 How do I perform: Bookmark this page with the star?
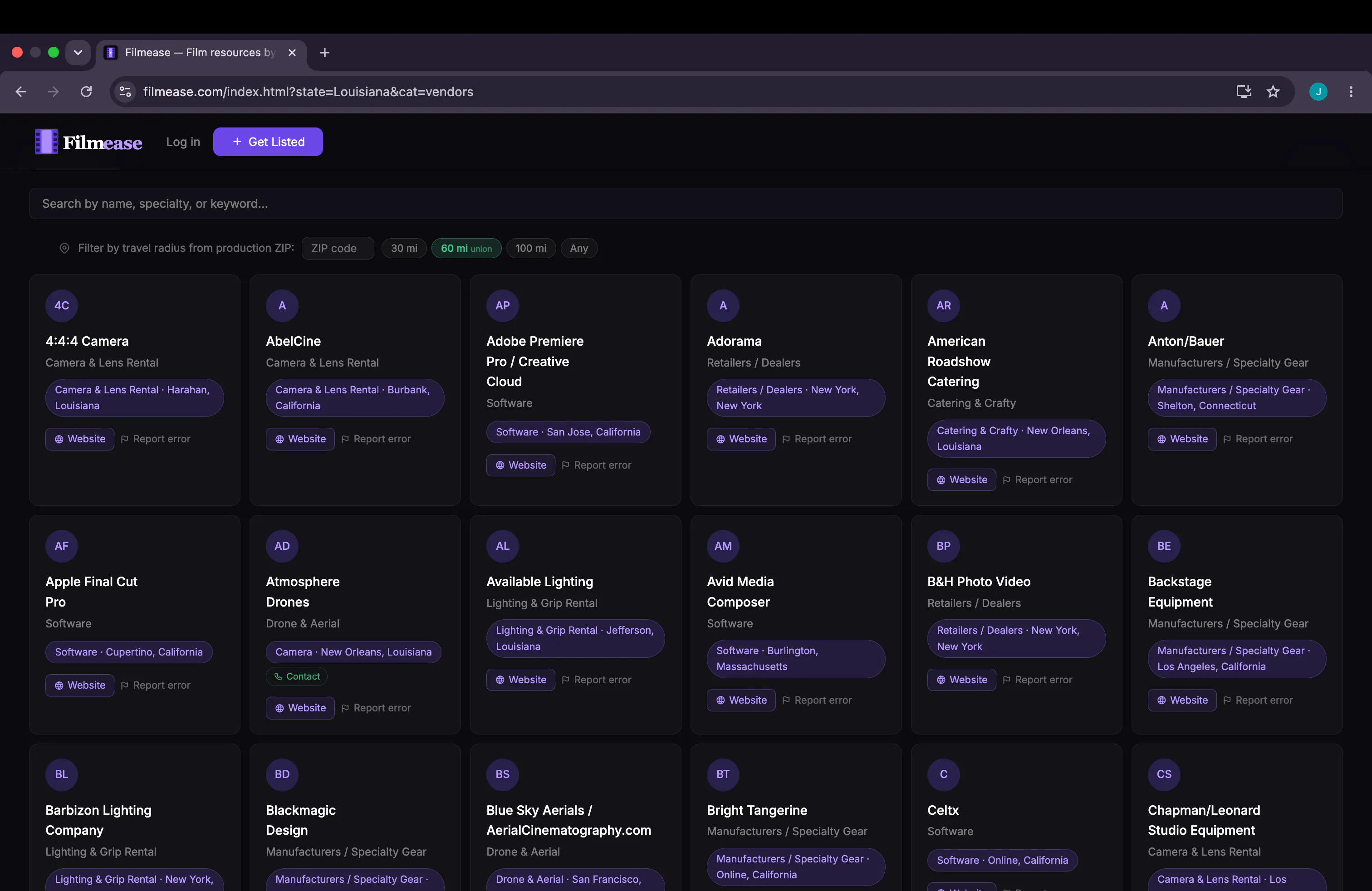pyautogui.click(x=1273, y=92)
